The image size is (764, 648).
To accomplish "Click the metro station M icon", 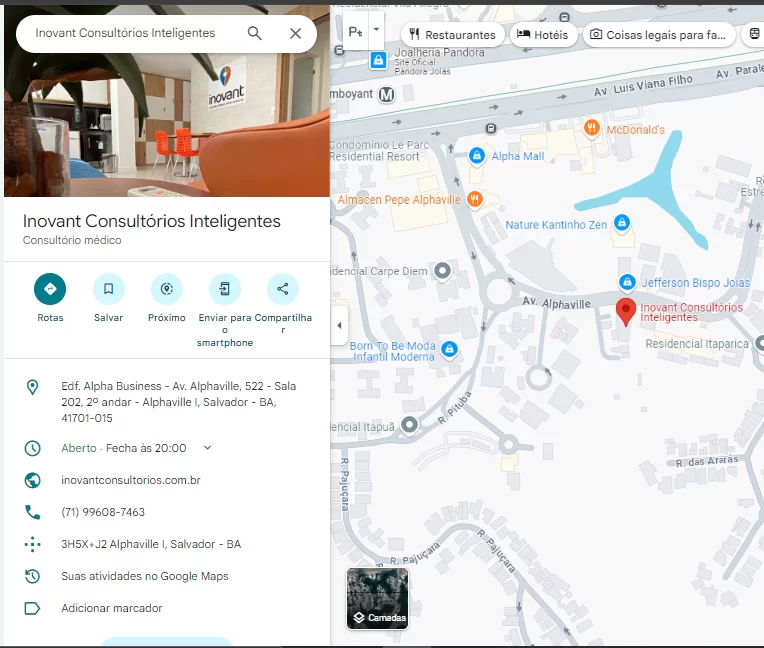I will click(x=387, y=95).
